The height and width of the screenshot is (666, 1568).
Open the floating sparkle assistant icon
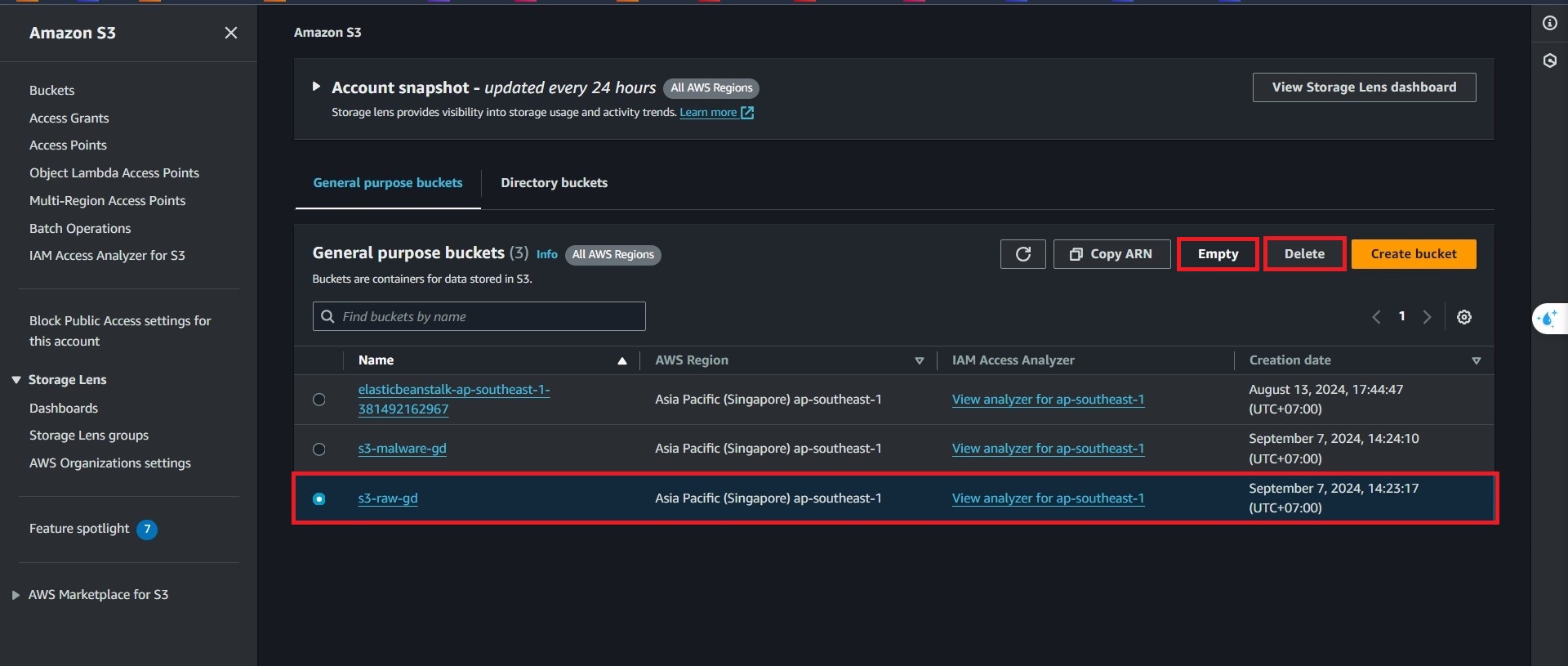pyautogui.click(x=1548, y=318)
